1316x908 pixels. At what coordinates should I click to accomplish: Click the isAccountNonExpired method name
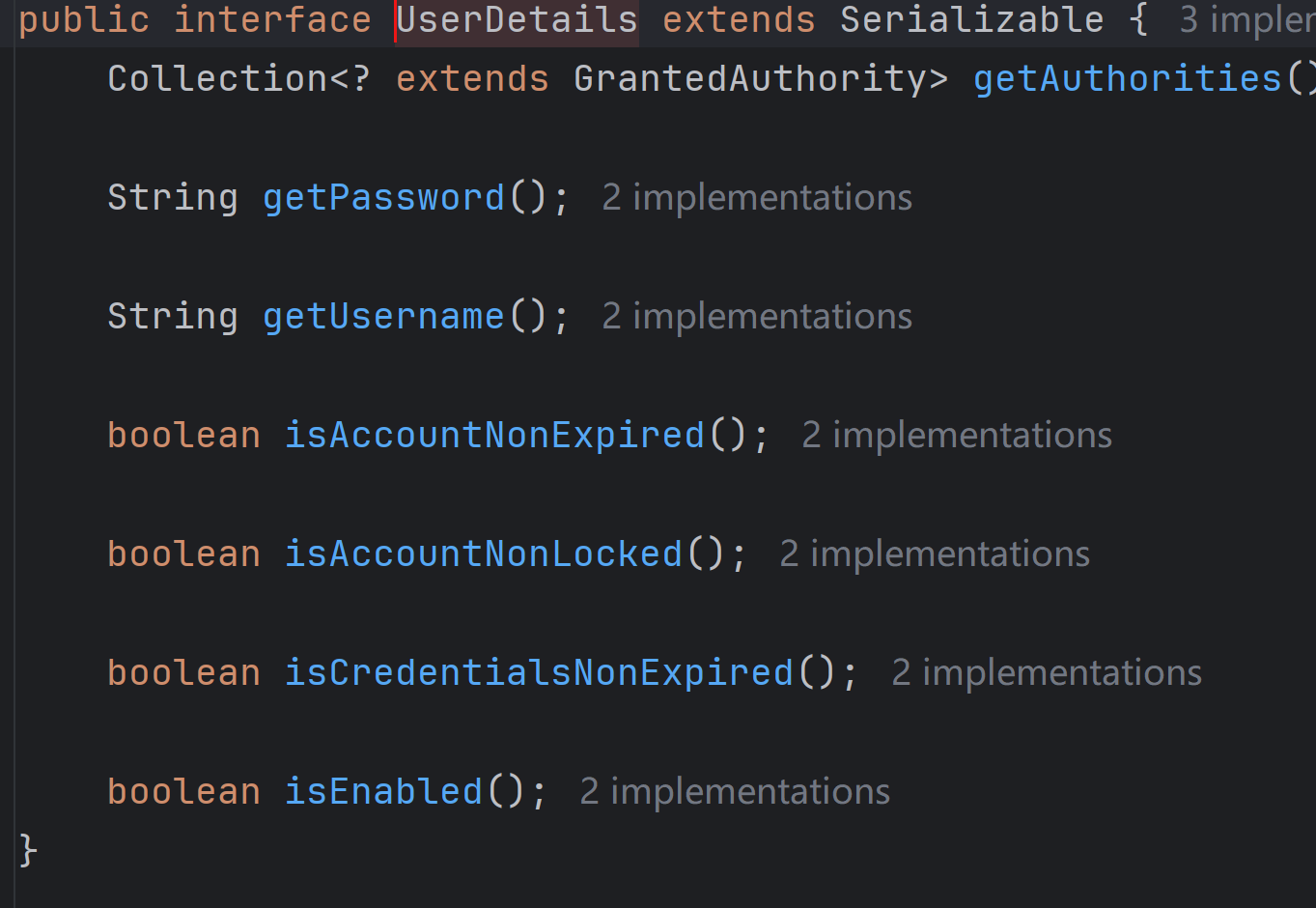pos(494,436)
